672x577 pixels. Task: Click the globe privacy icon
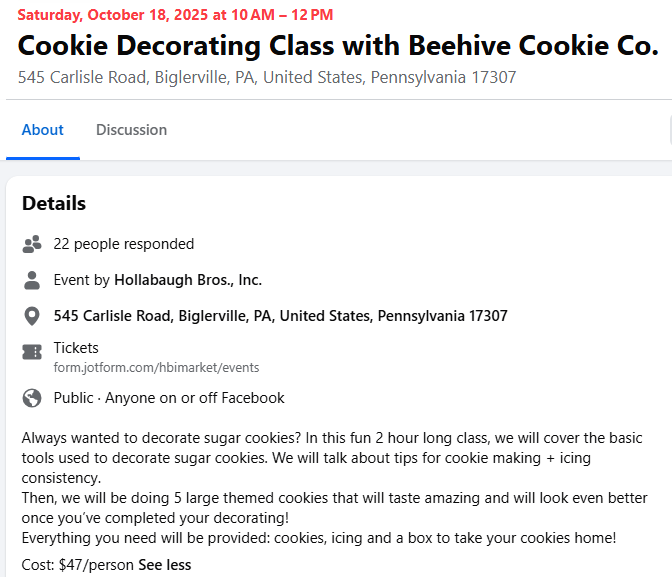[32, 398]
